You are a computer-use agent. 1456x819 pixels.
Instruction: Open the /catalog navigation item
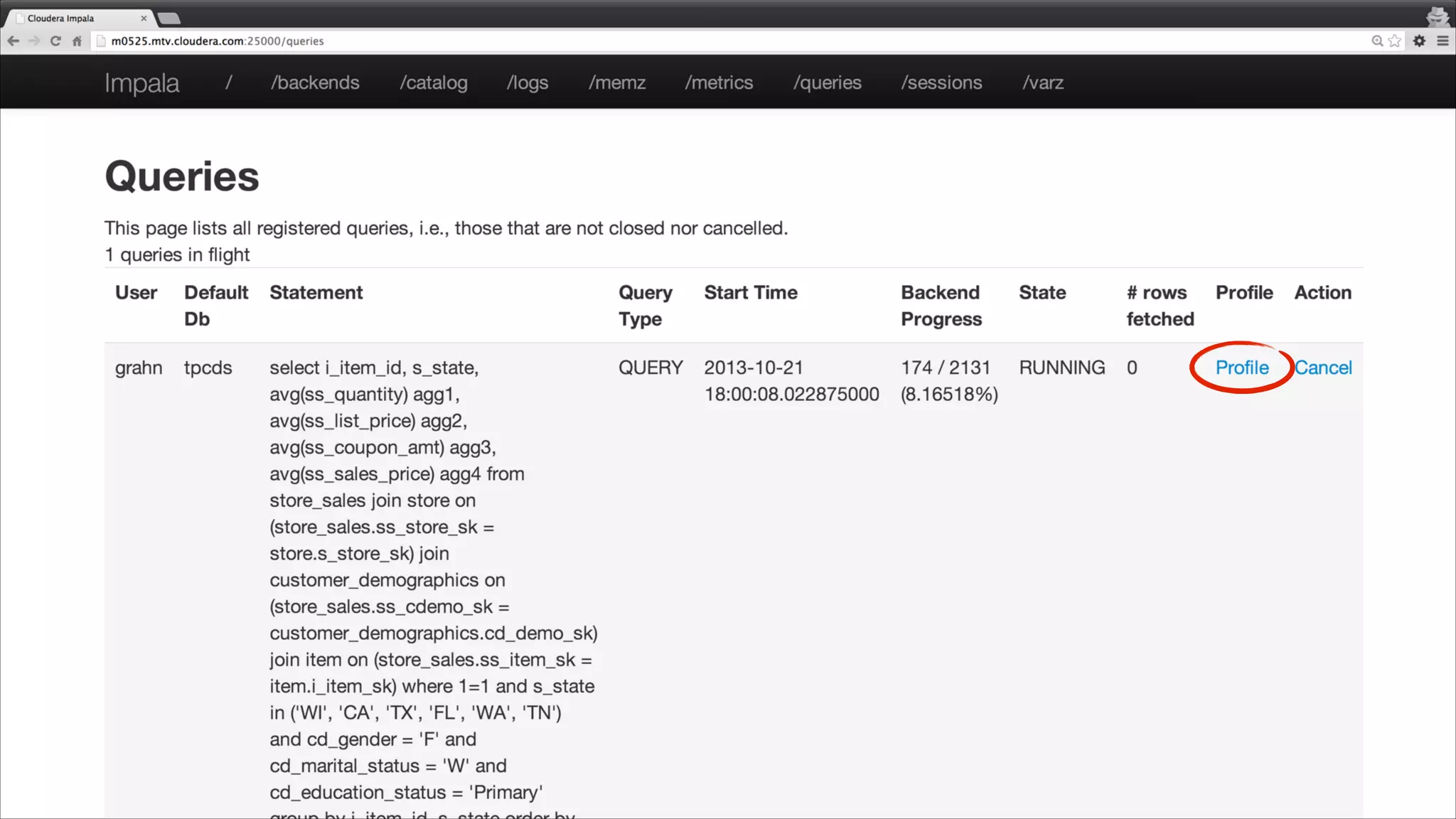coord(433,82)
